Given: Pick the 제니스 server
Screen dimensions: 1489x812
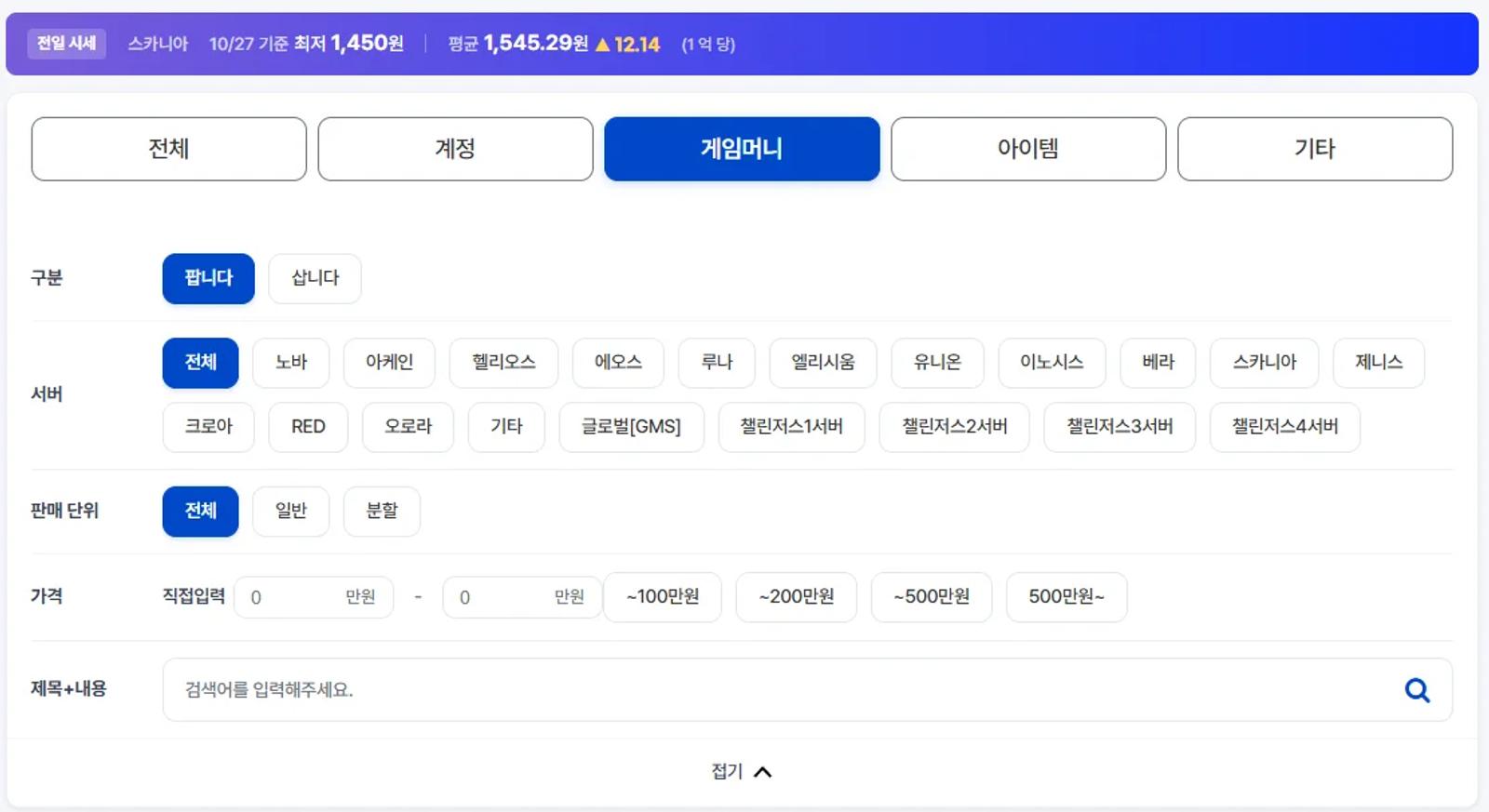Looking at the screenshot, I should click(1378, 363).
